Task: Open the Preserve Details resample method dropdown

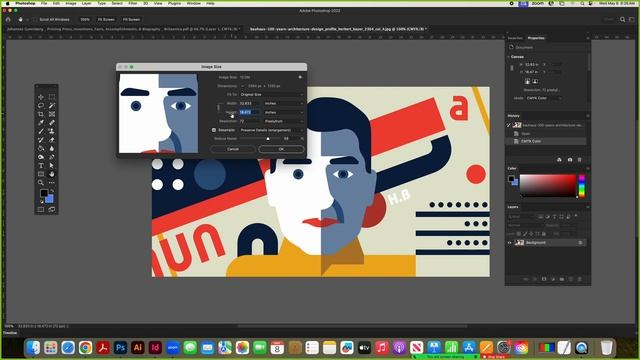Action: pos(272,130)
